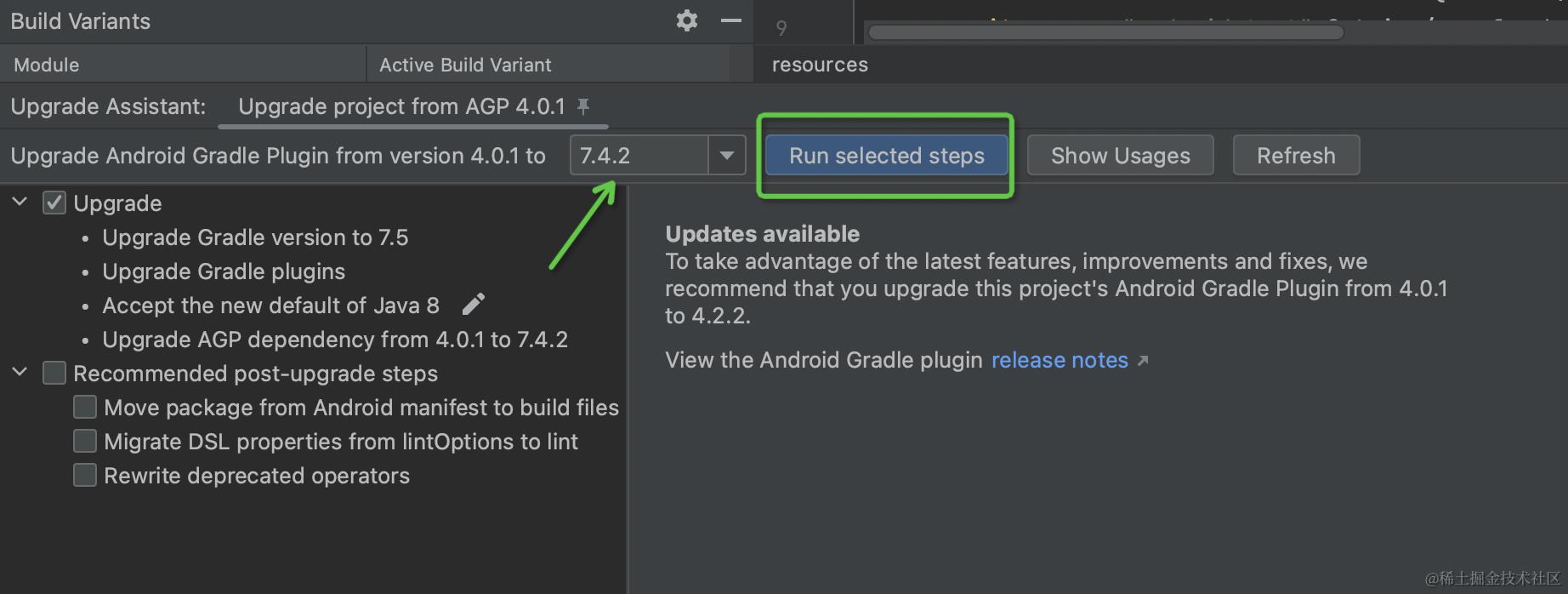Click the editor horizontal scrollbar
This screenshot has width=1568, height=594.
point(1105,32)
